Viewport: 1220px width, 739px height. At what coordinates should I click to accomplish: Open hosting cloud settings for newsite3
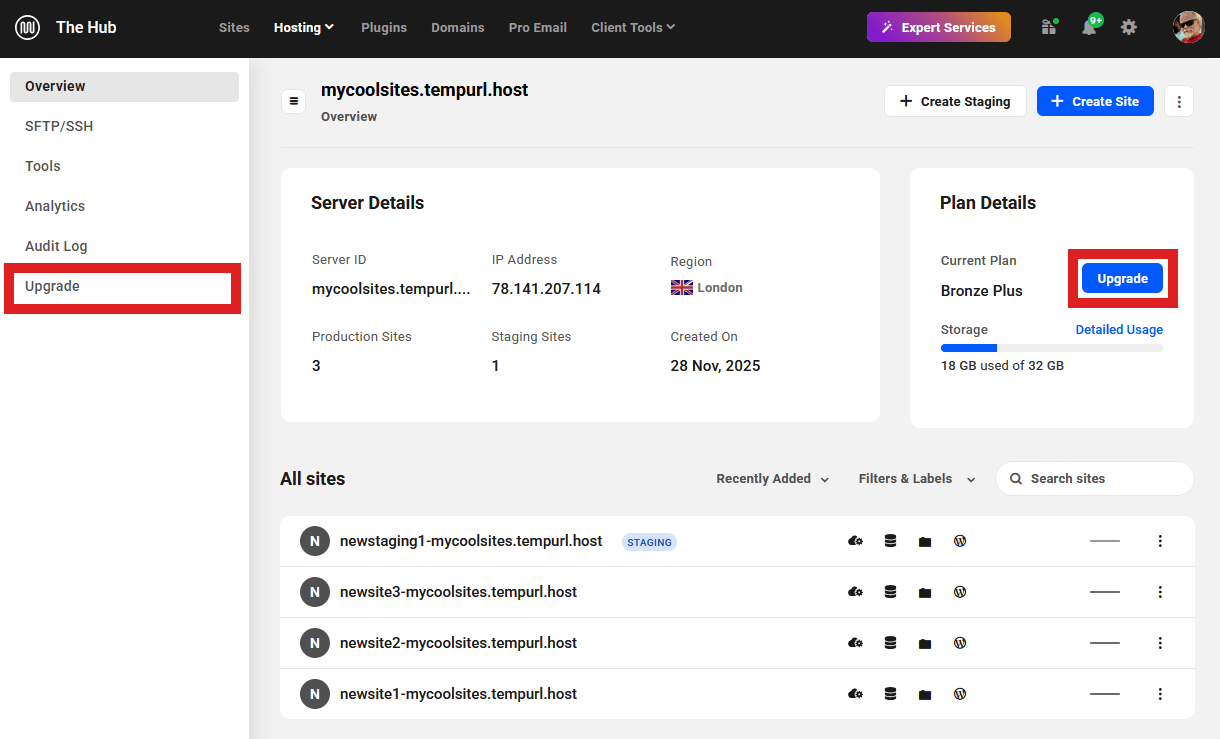tap(855, 592)
